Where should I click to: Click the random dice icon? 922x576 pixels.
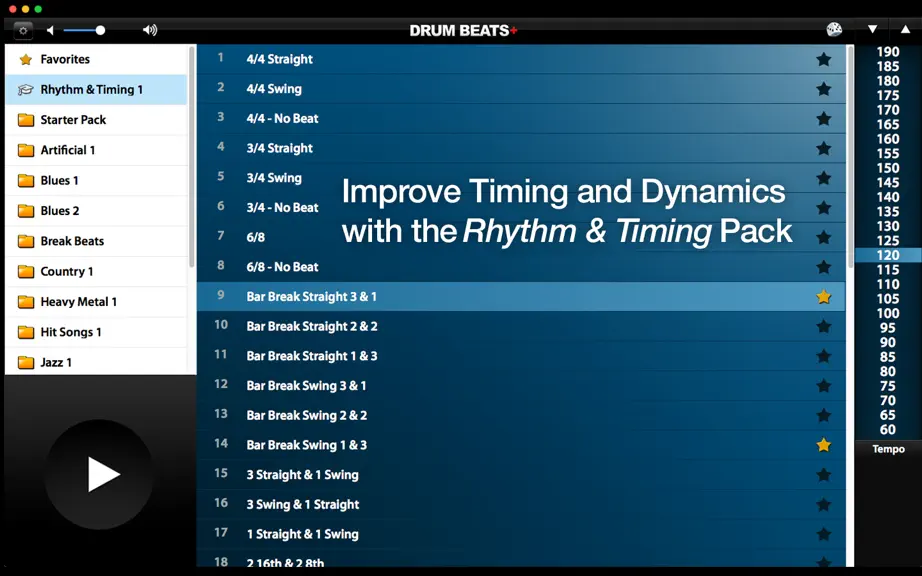(x=834, y=29)
